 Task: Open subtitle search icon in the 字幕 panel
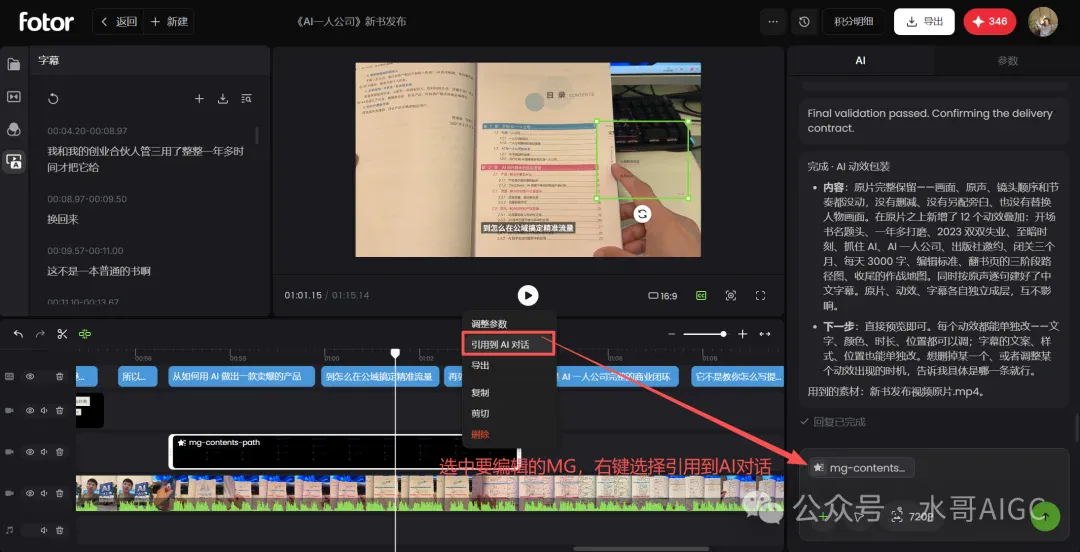click(x=246, y=99)
